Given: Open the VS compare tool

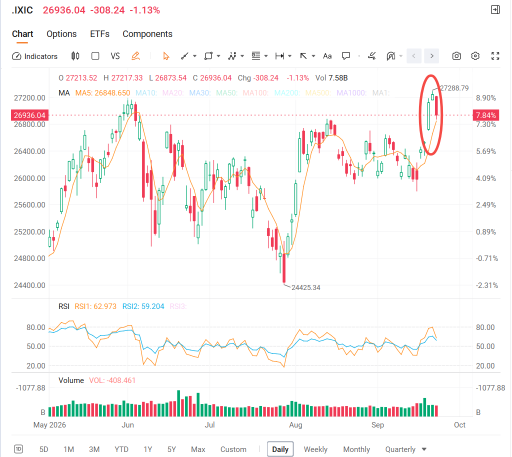Looking at the screenshot, I should [115, 56].
